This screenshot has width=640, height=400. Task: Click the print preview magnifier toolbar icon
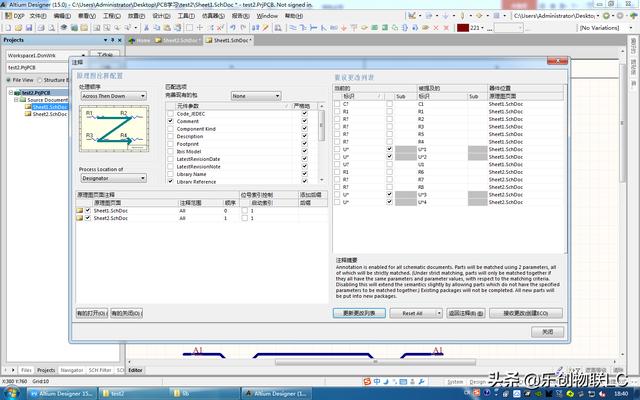tap(51, 28)
